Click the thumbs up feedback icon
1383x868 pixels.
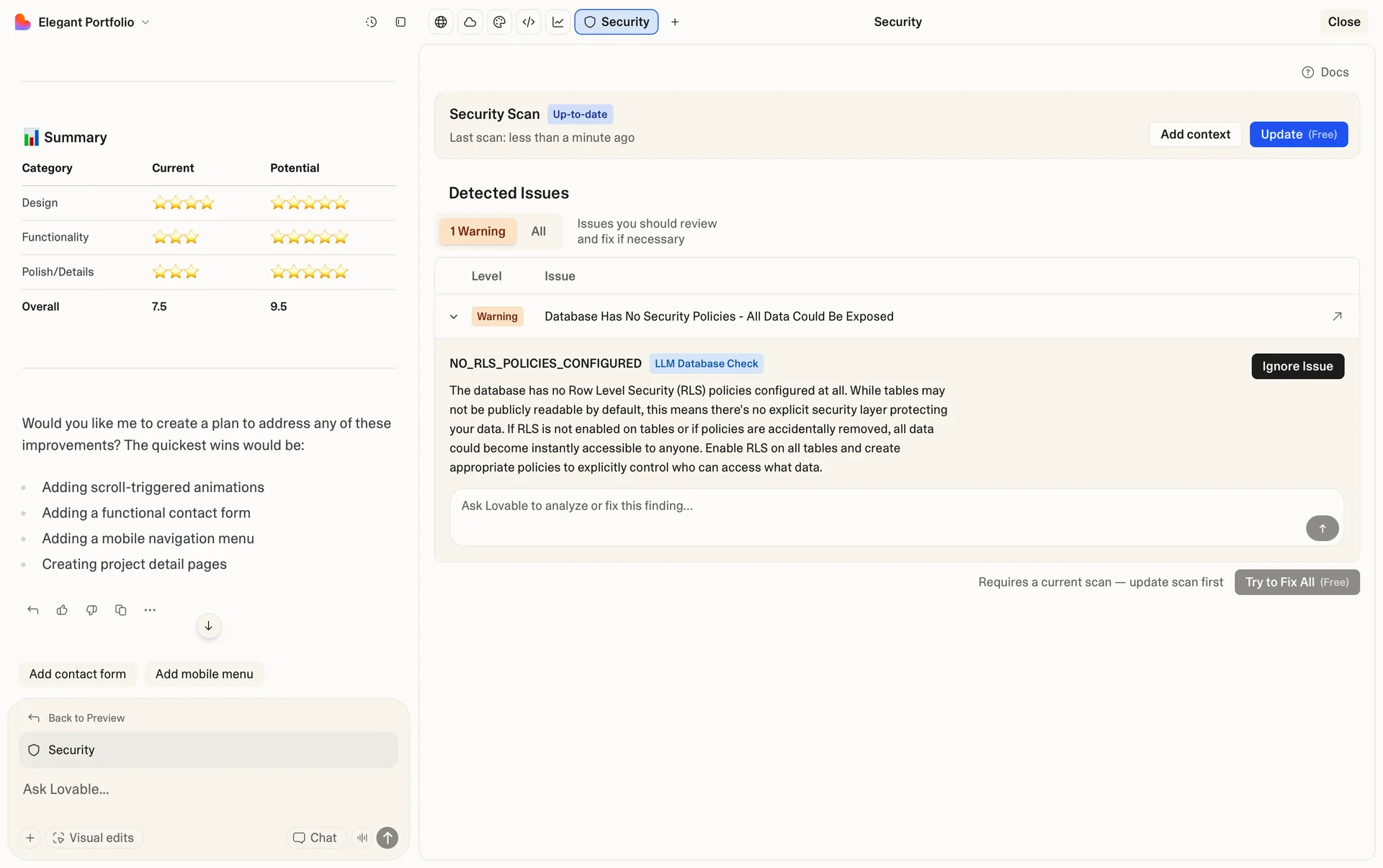point(62,610)
